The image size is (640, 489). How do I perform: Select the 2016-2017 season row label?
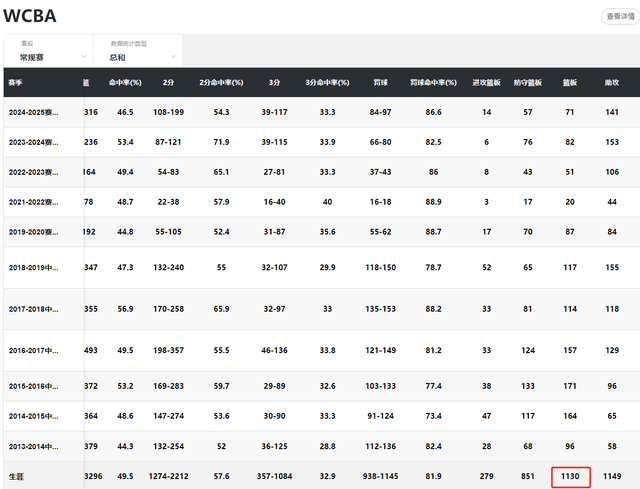33,350
